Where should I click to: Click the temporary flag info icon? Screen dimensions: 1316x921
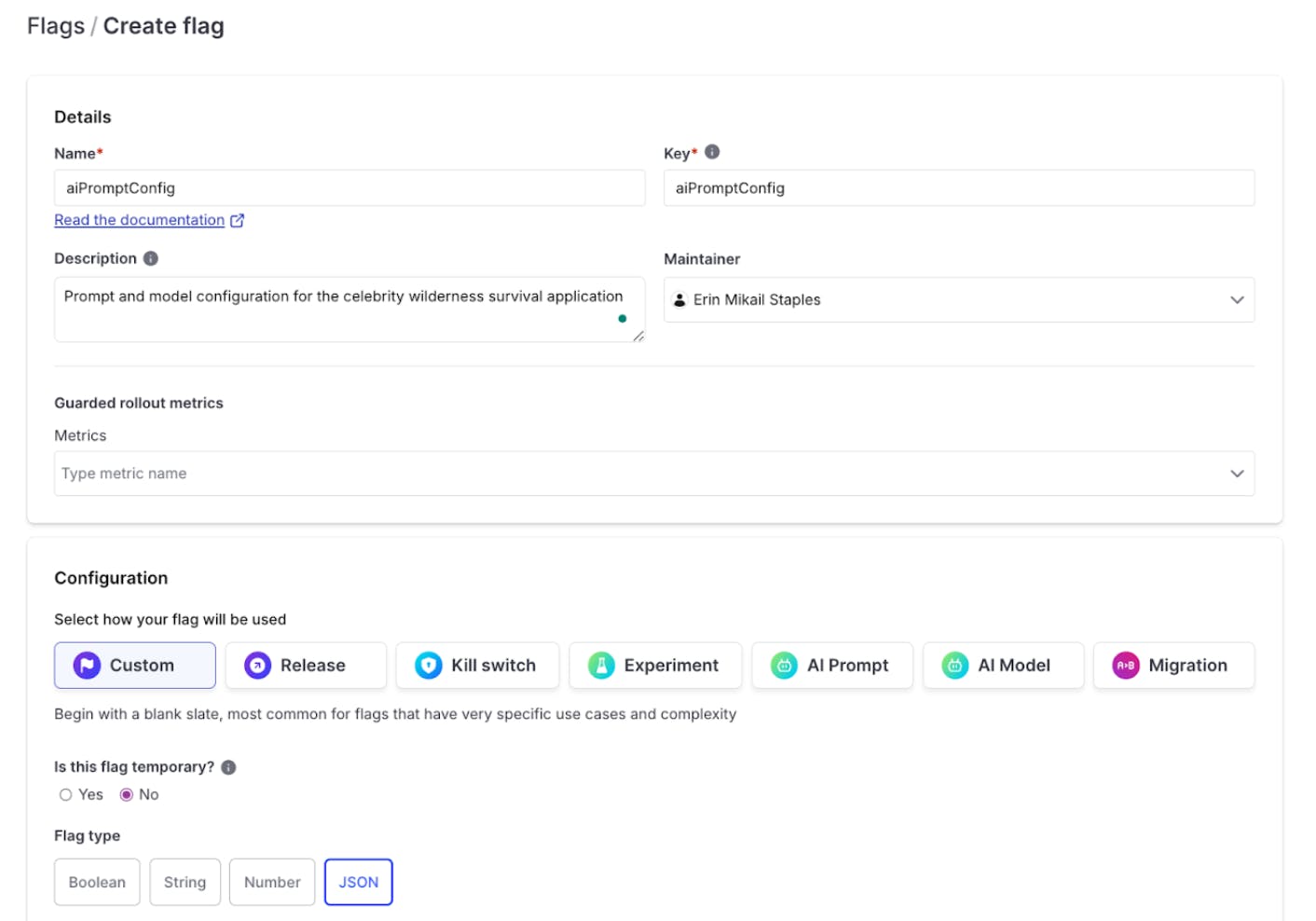pyautogui.click(x=228, y=767)
